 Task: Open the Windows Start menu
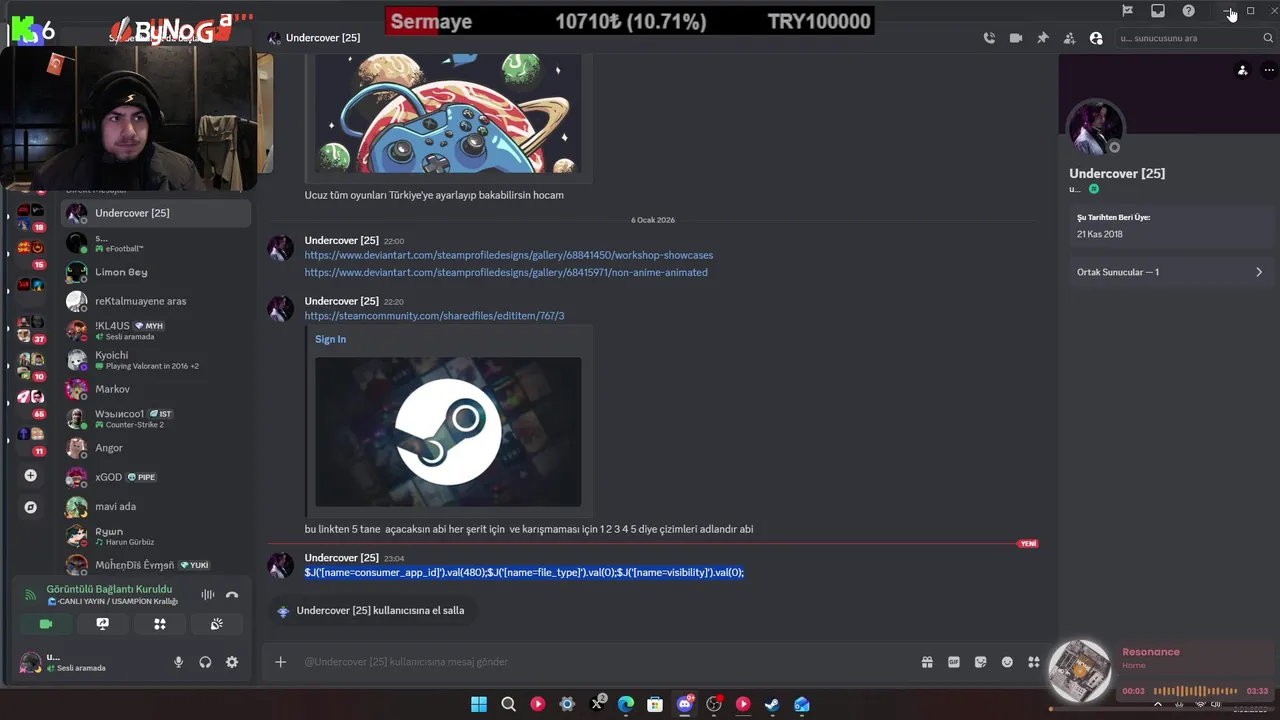click(479, 704)
